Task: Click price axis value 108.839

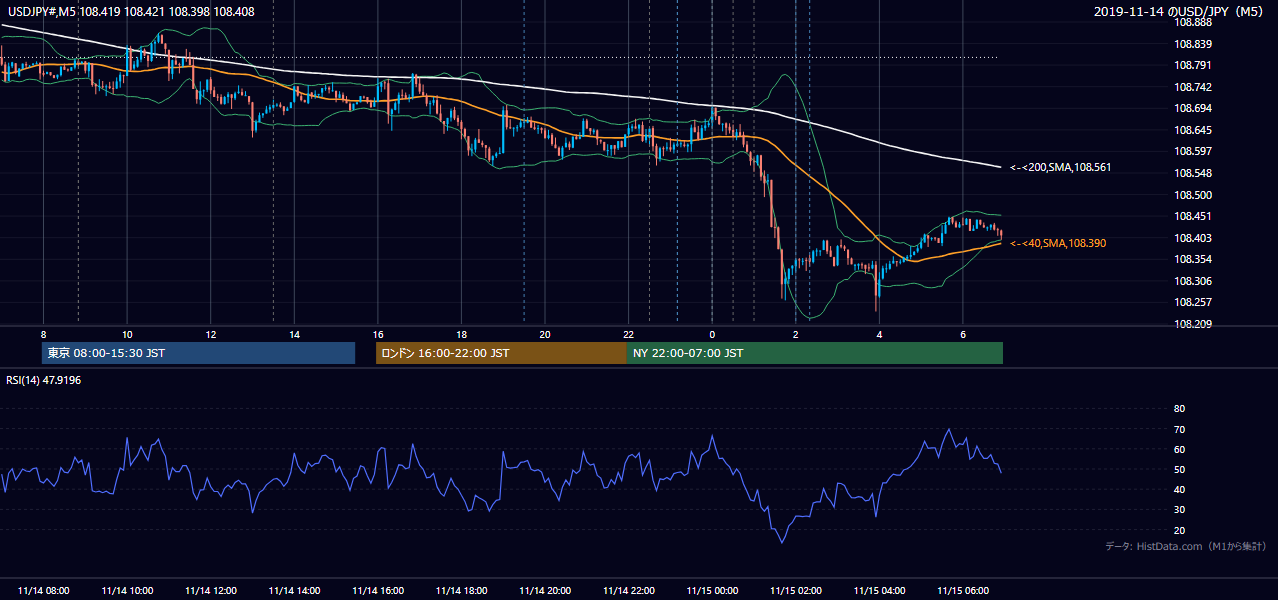Action: click(x=1192, y=44)
